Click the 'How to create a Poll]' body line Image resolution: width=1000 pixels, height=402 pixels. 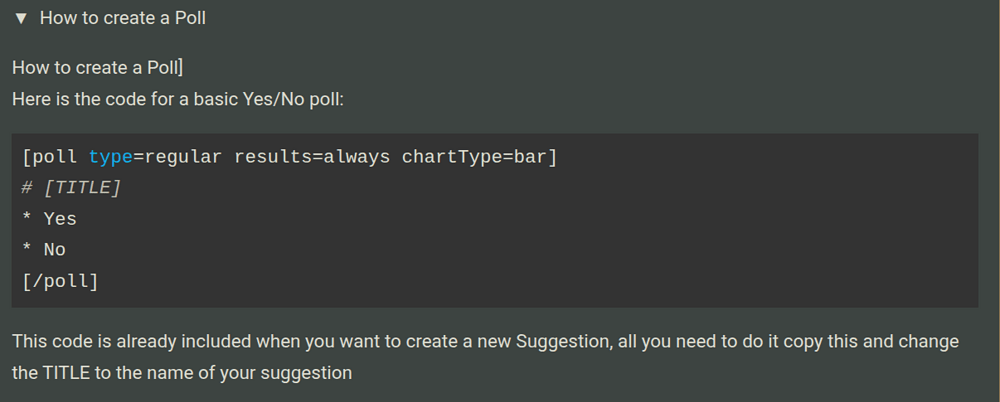[97, 68]
